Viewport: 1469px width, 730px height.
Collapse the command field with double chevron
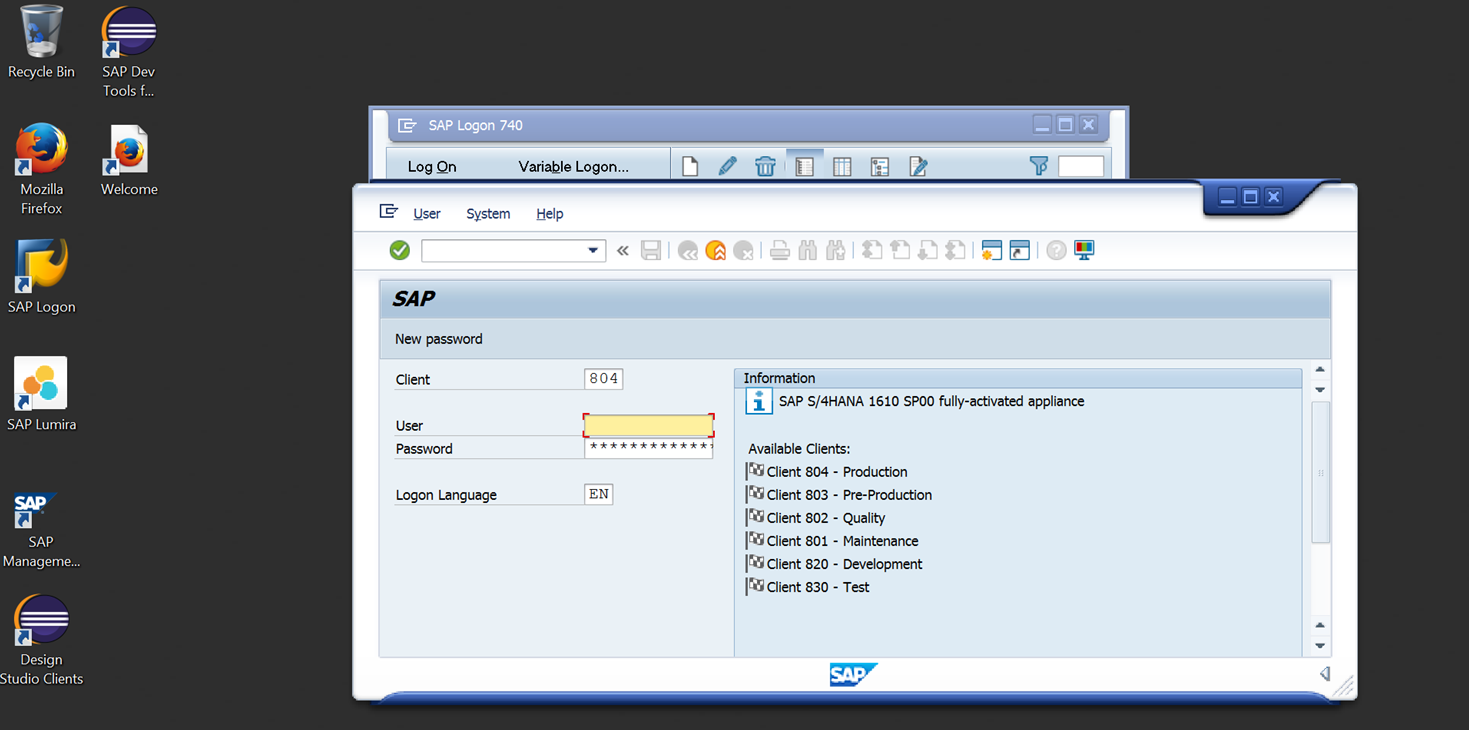pyautogui.click(x=623, y=250)
